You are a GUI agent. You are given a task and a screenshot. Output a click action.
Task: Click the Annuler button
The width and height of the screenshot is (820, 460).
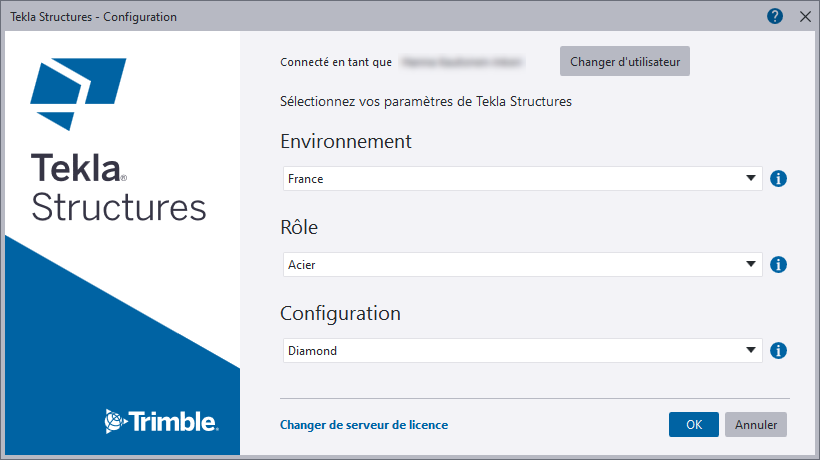756,424
